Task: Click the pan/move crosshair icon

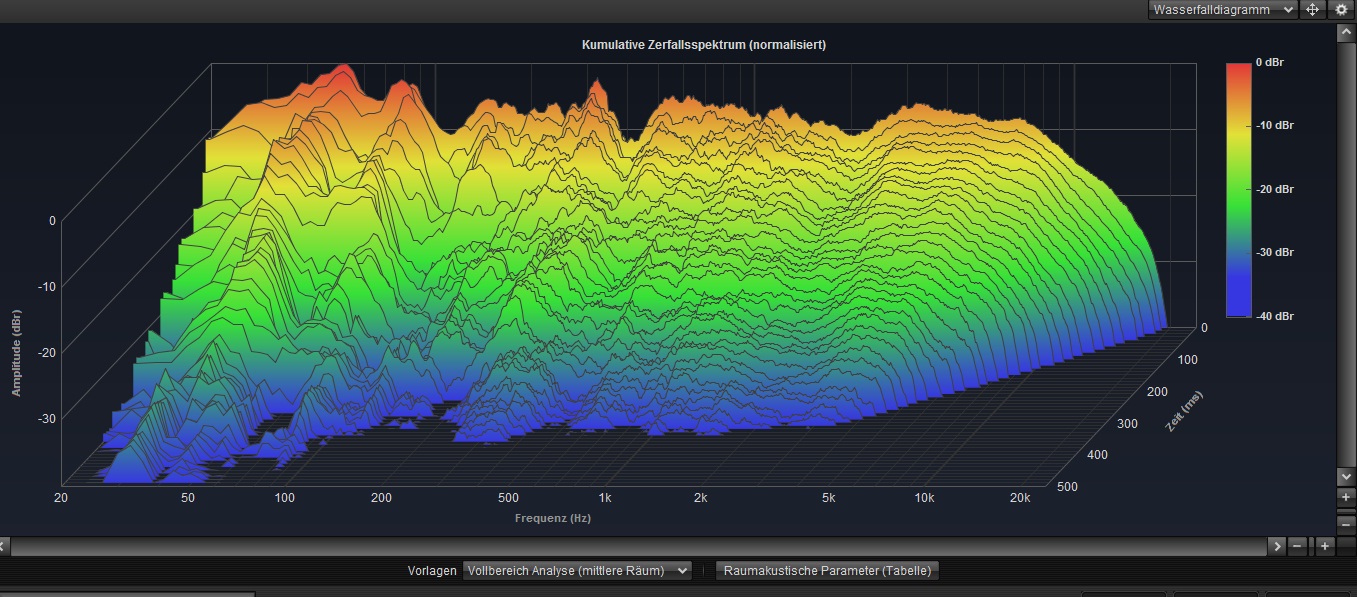Action: coord(1313,10)
